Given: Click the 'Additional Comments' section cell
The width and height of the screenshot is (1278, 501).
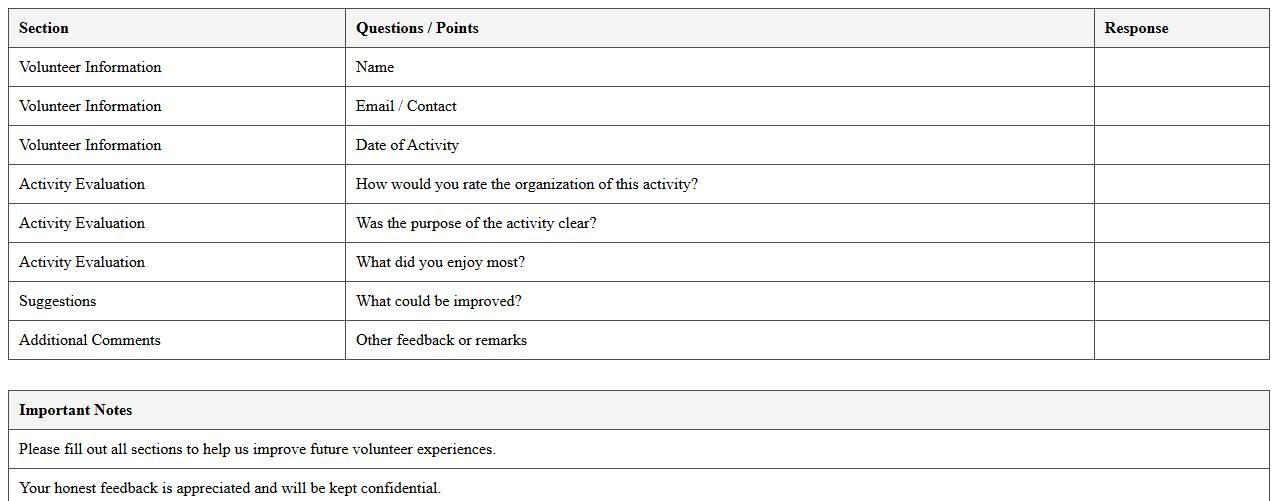Looking at the screenshot, I should pos(90,340).
